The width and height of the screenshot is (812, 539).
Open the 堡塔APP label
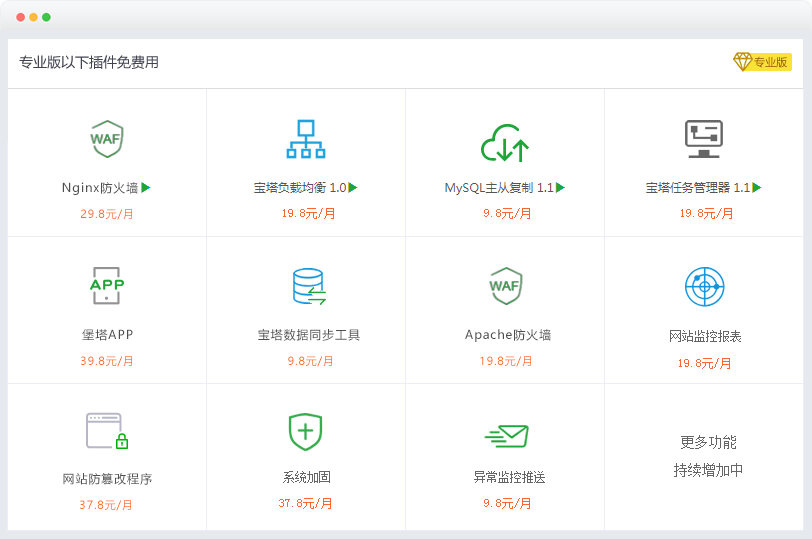click(108, 335)
